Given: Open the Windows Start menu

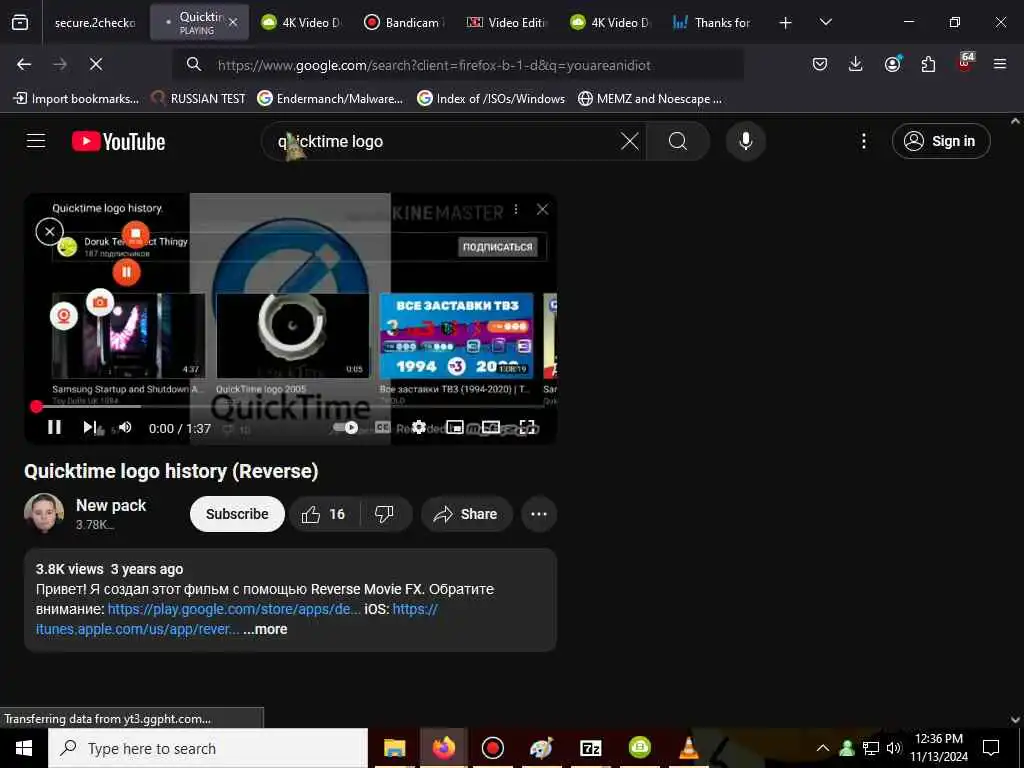Looking at the screenshot, I should (x=24, y=748).
